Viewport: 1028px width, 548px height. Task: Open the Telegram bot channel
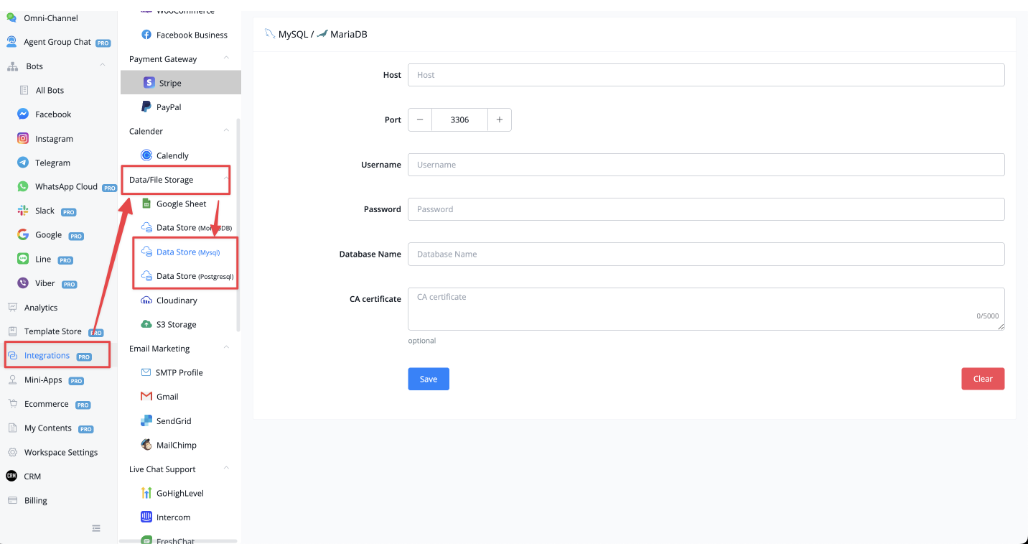[x=52, y=163]
